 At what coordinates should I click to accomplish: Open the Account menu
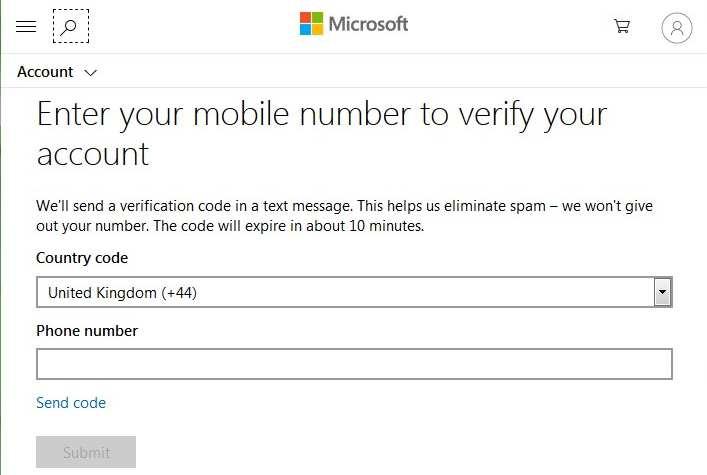click(45, 72)
